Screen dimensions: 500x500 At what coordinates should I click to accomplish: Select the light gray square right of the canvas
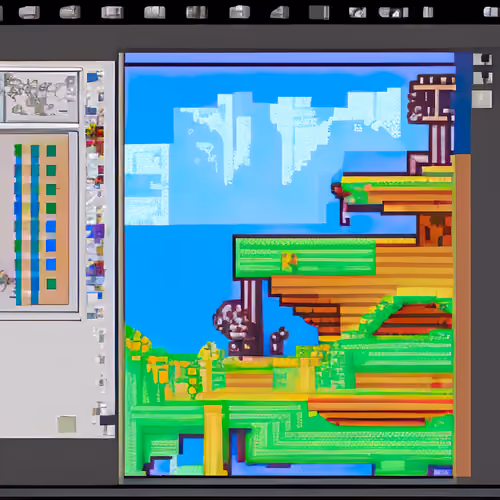coord(482,99)
